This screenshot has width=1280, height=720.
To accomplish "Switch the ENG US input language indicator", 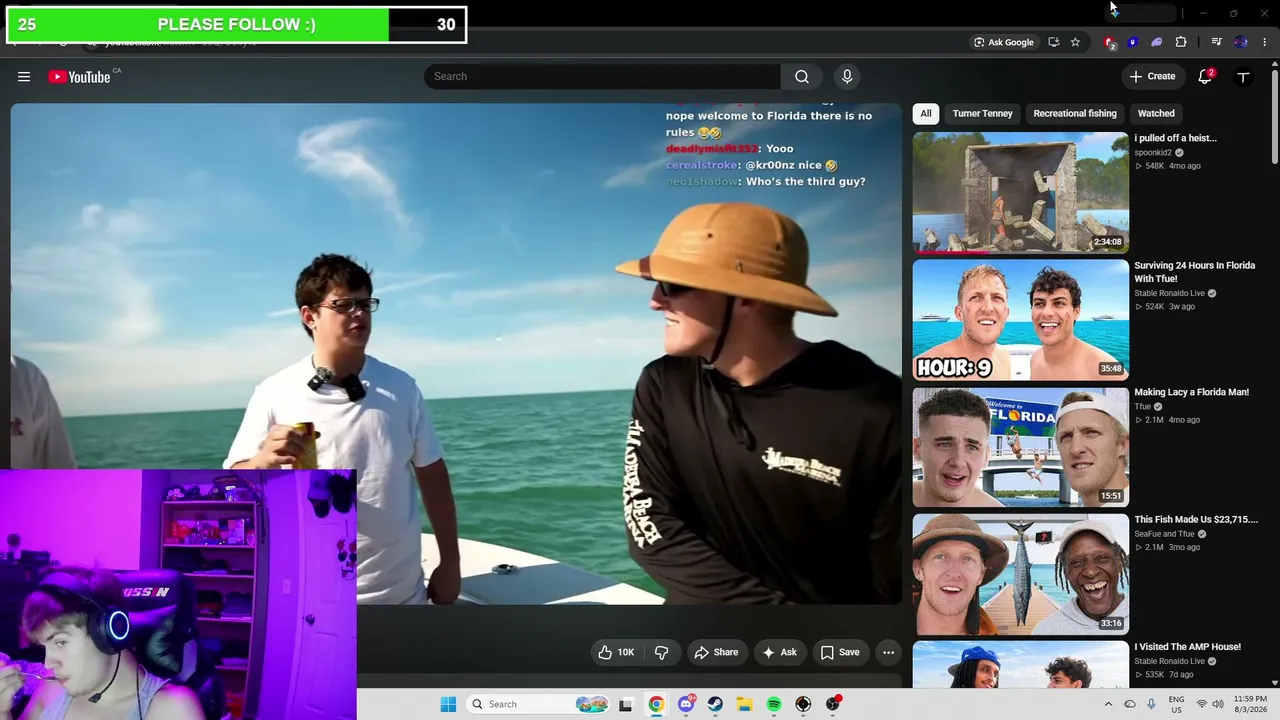I will pyautogui.click(x=1176, y=704).
